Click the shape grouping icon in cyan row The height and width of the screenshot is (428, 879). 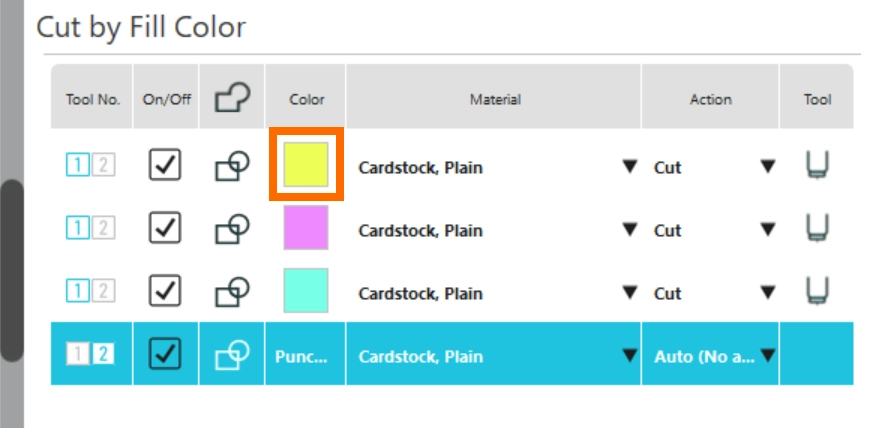coord(232,293)
